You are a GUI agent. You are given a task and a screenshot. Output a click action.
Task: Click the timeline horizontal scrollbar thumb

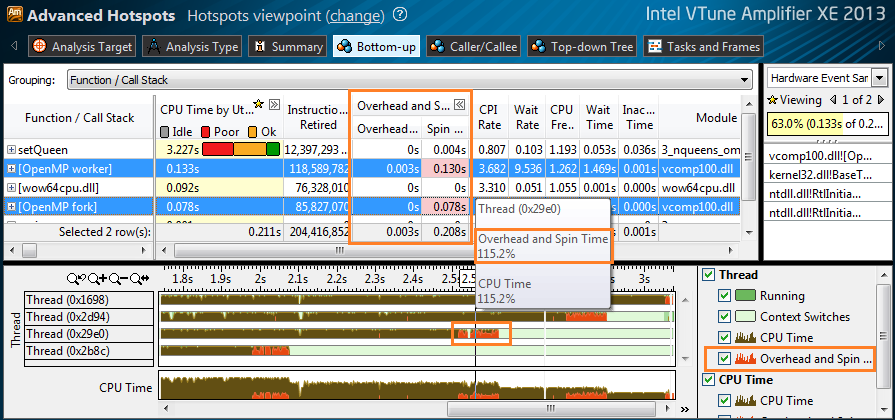[551, 408]
